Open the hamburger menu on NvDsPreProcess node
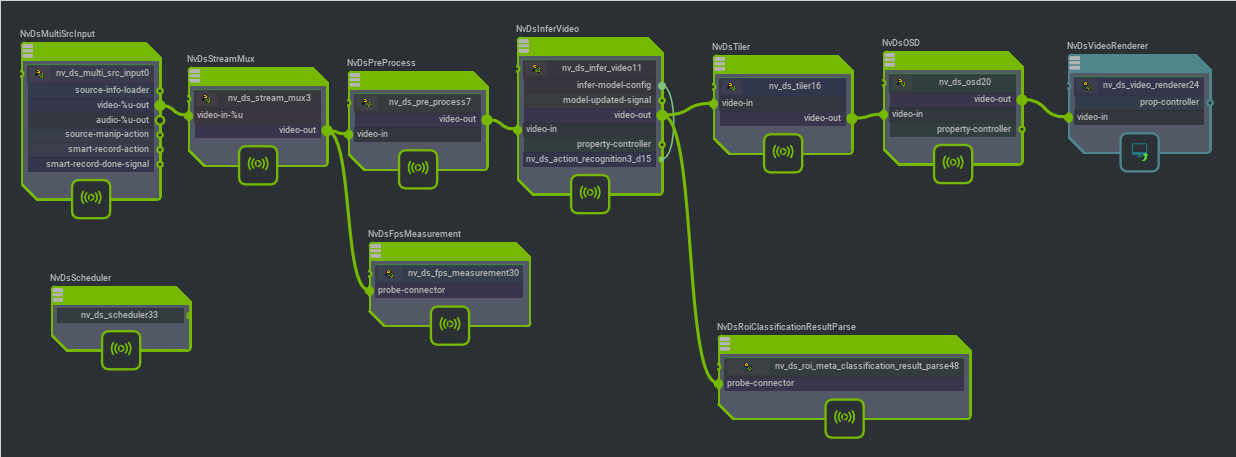This screenshot has height=457, width=1236. (359, 79)
